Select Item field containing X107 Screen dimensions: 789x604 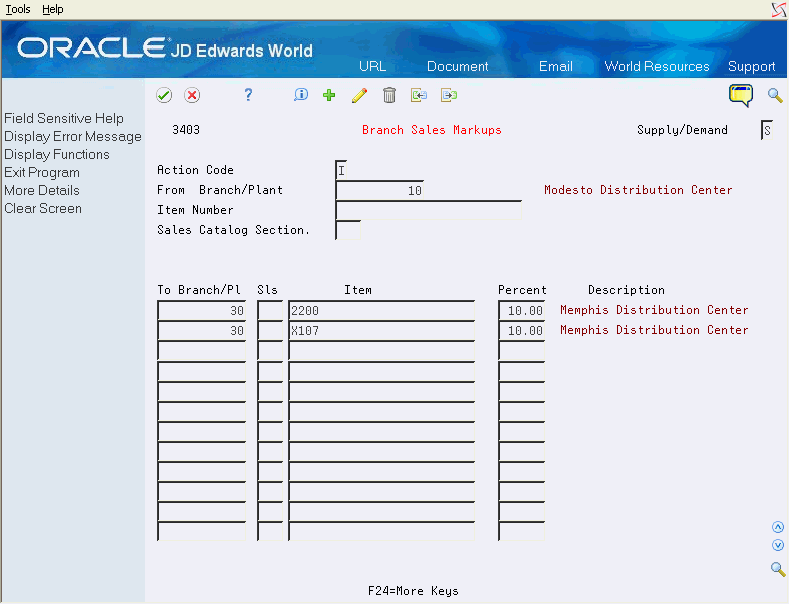381,331
